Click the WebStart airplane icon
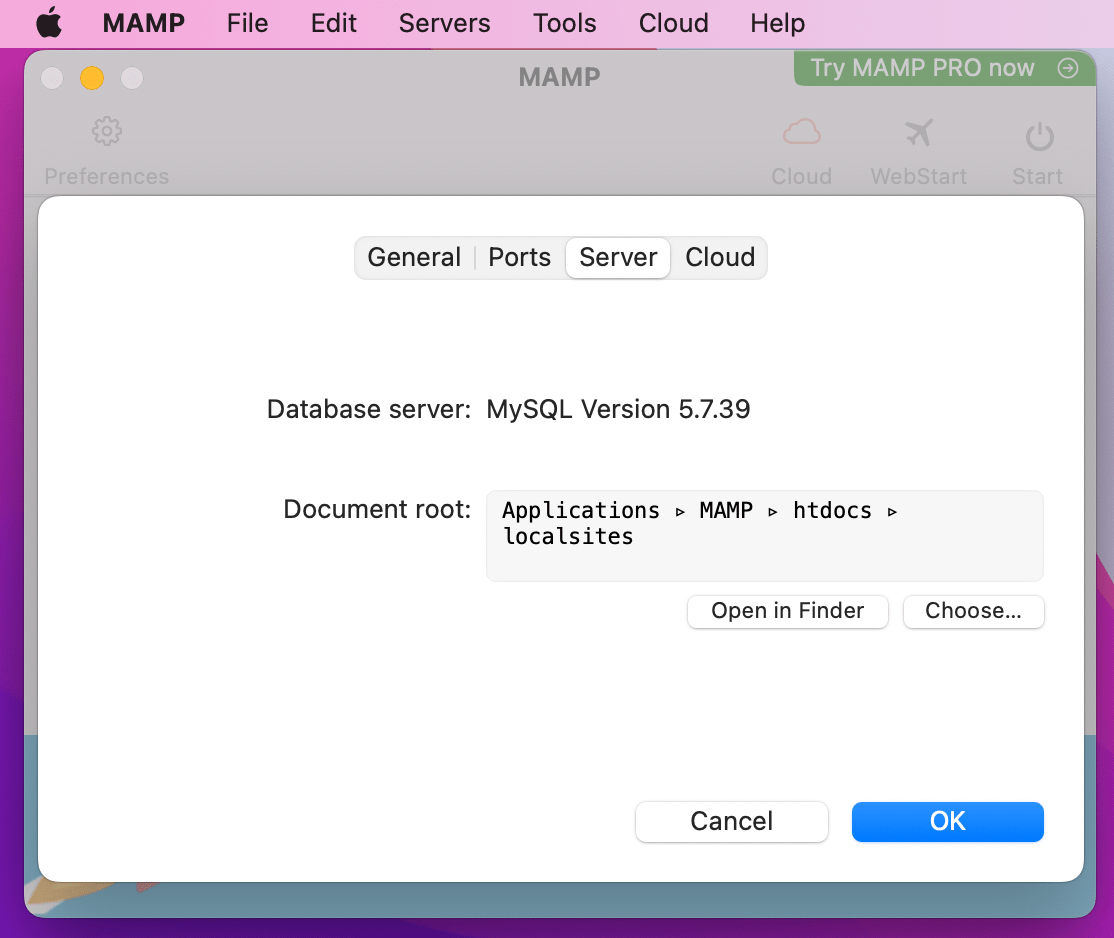This screenshot has width=1114, height=938. [918, 131]
